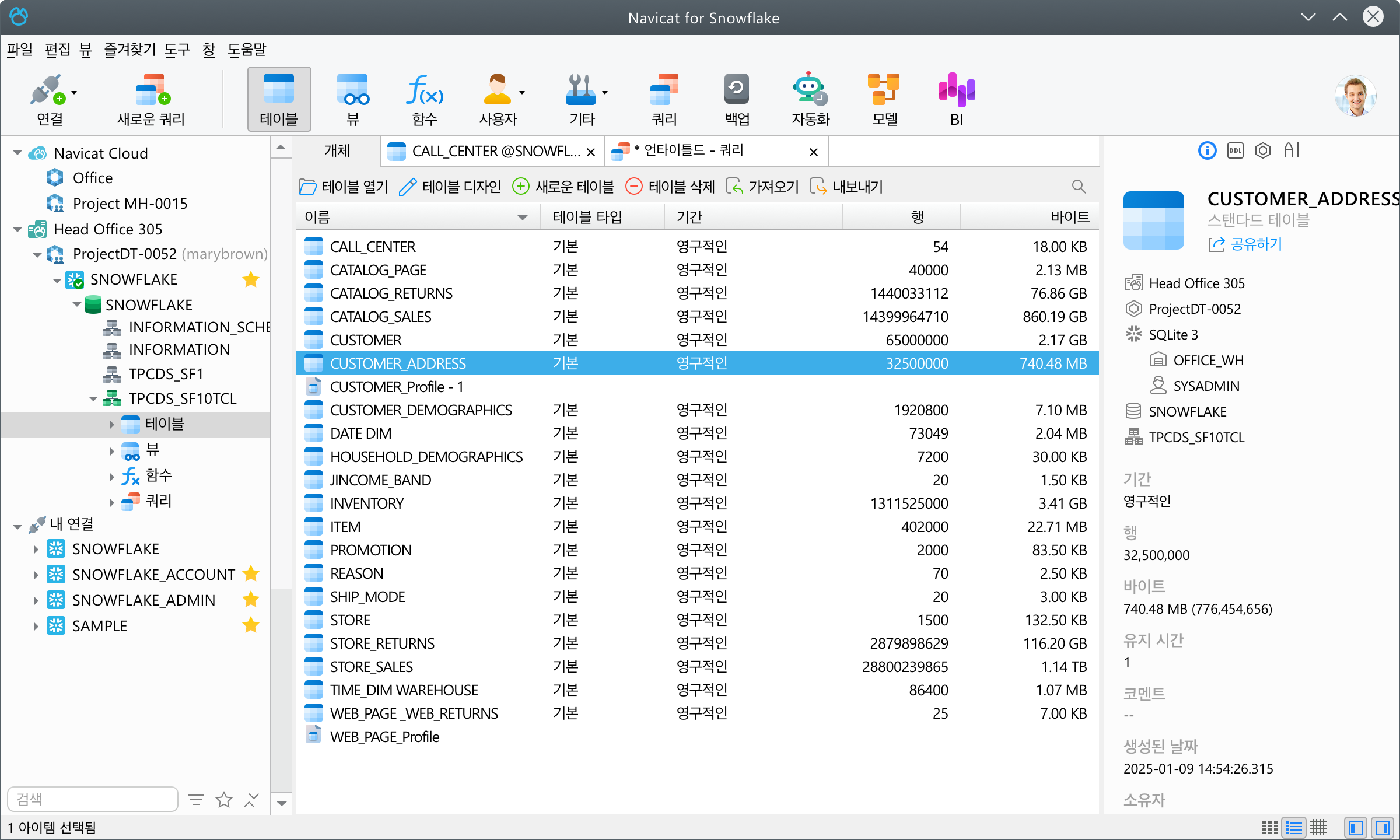Select the CUSTOMER_Profile - 1 item
1400x840 pixels.
coord(697,386)
